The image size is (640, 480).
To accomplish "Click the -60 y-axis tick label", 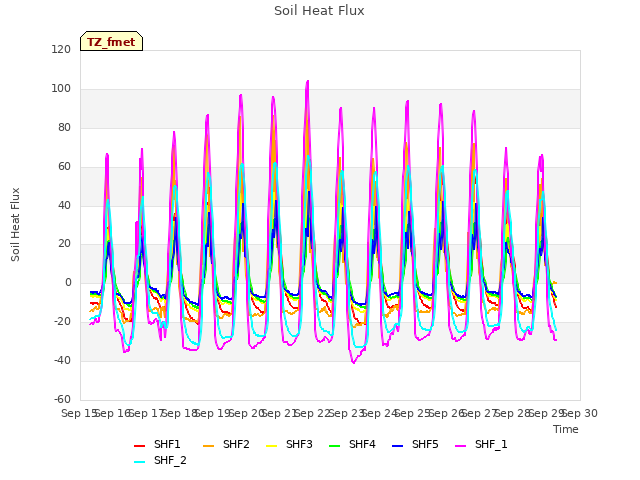I will coord(62,399).
